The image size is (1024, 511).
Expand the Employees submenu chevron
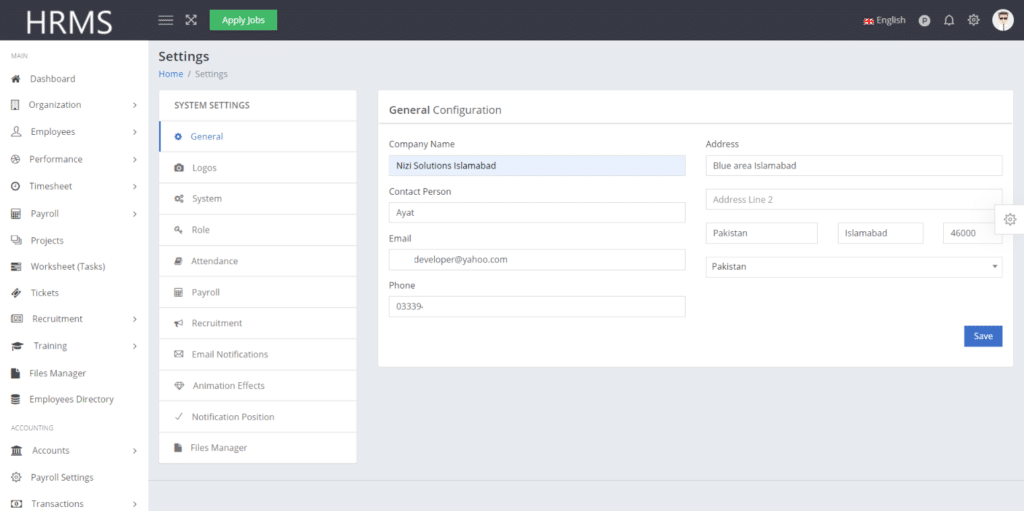135,132
